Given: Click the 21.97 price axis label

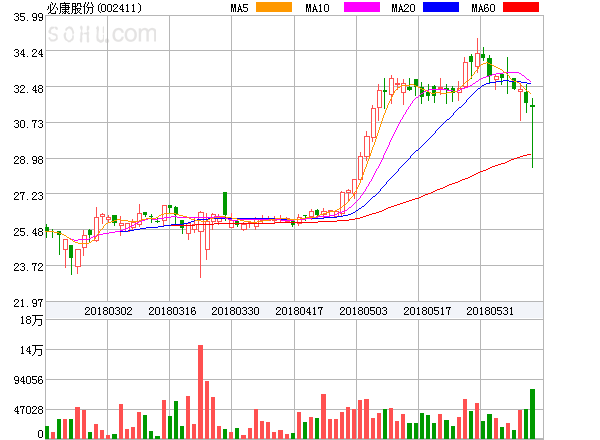Looking at the screenshot, I should click(28, 303).
